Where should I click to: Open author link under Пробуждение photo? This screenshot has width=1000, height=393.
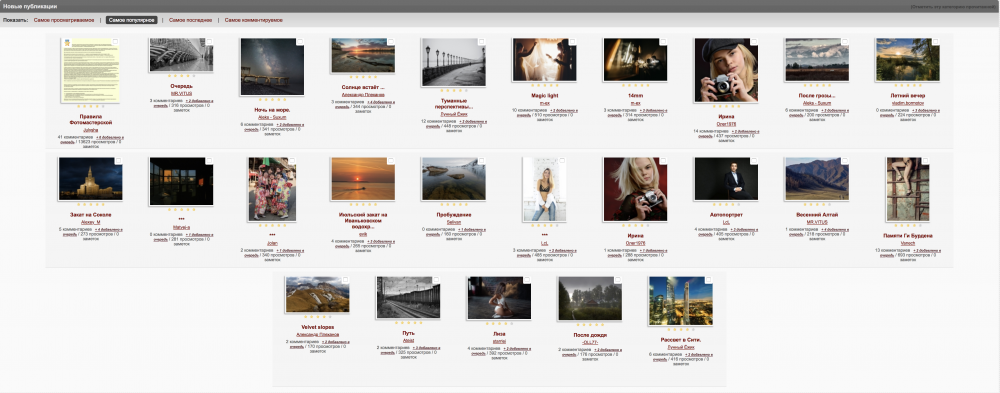pos(453,222)
